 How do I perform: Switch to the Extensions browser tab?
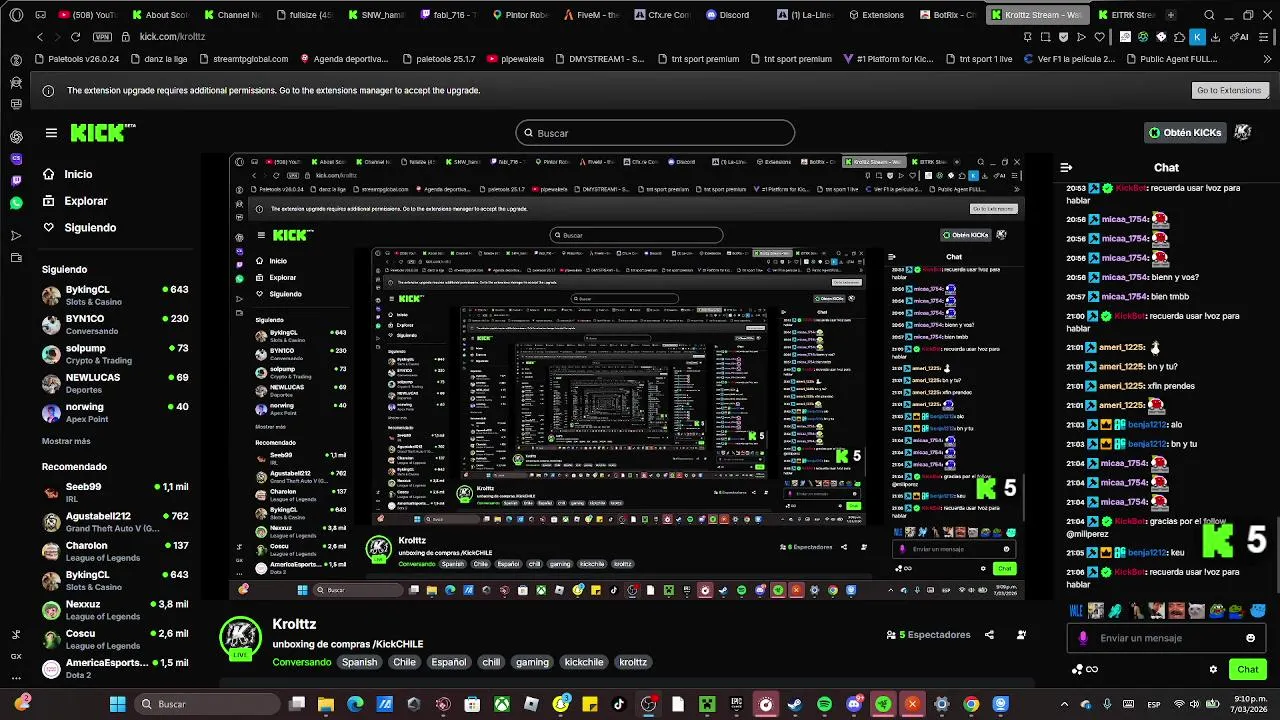[877, 15]
